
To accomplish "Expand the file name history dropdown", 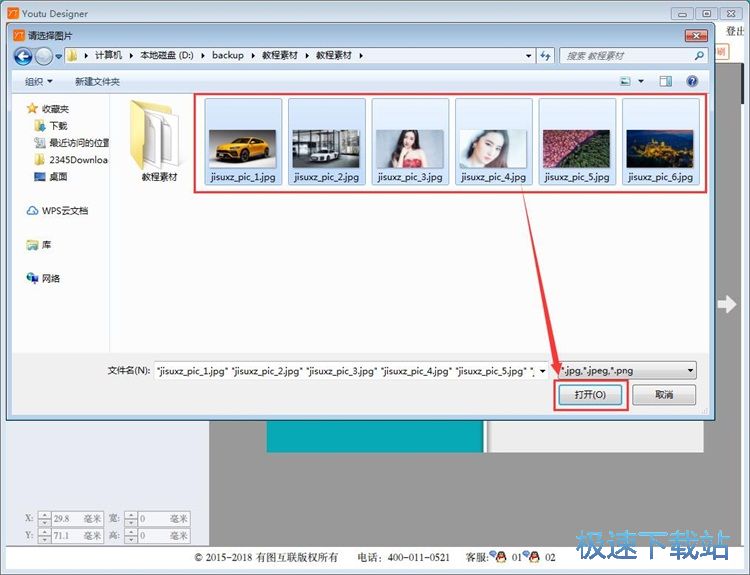I will coord(541,371).
